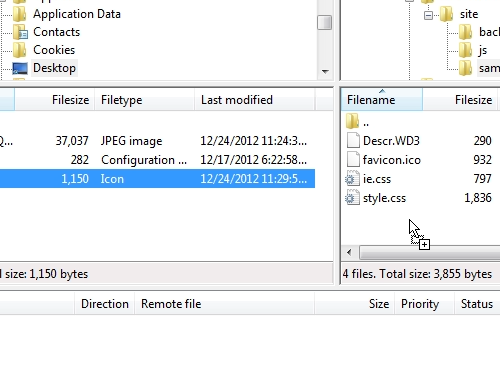Select Application Data folder

[x=77, y=14]
